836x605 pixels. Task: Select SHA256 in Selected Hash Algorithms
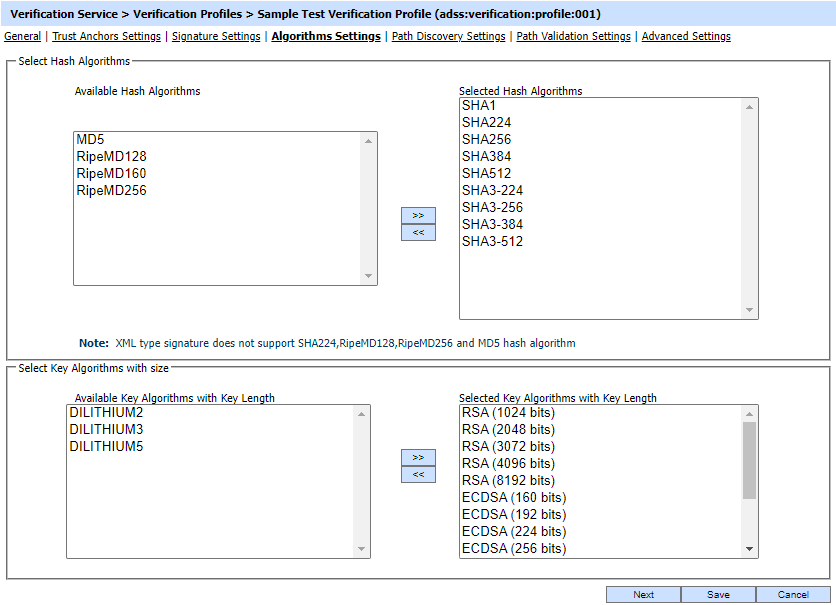pyautogui.click(x=486, y=140)
